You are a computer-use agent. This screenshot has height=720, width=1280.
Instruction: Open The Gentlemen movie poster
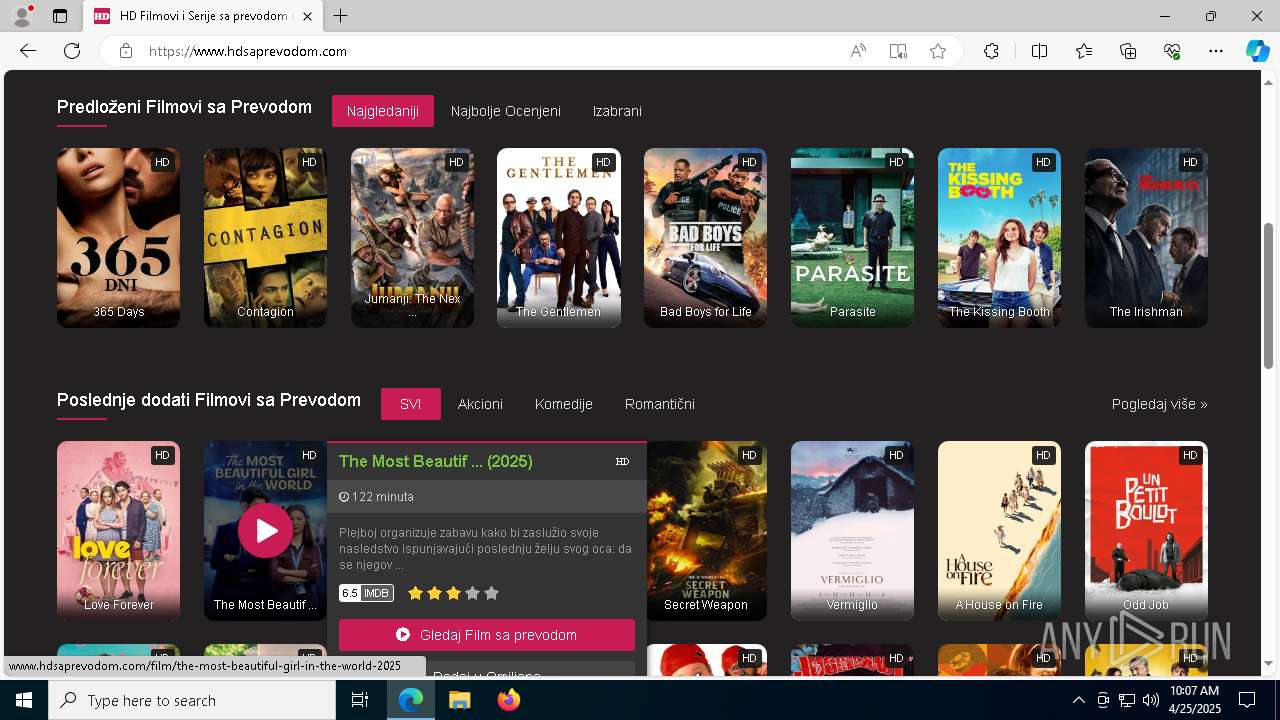559,237
